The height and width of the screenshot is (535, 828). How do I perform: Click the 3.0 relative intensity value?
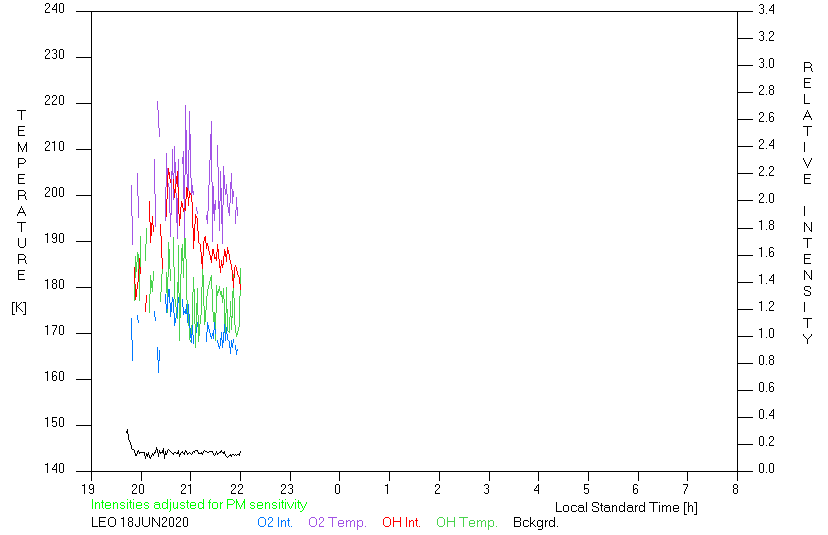tap(766, 63)
